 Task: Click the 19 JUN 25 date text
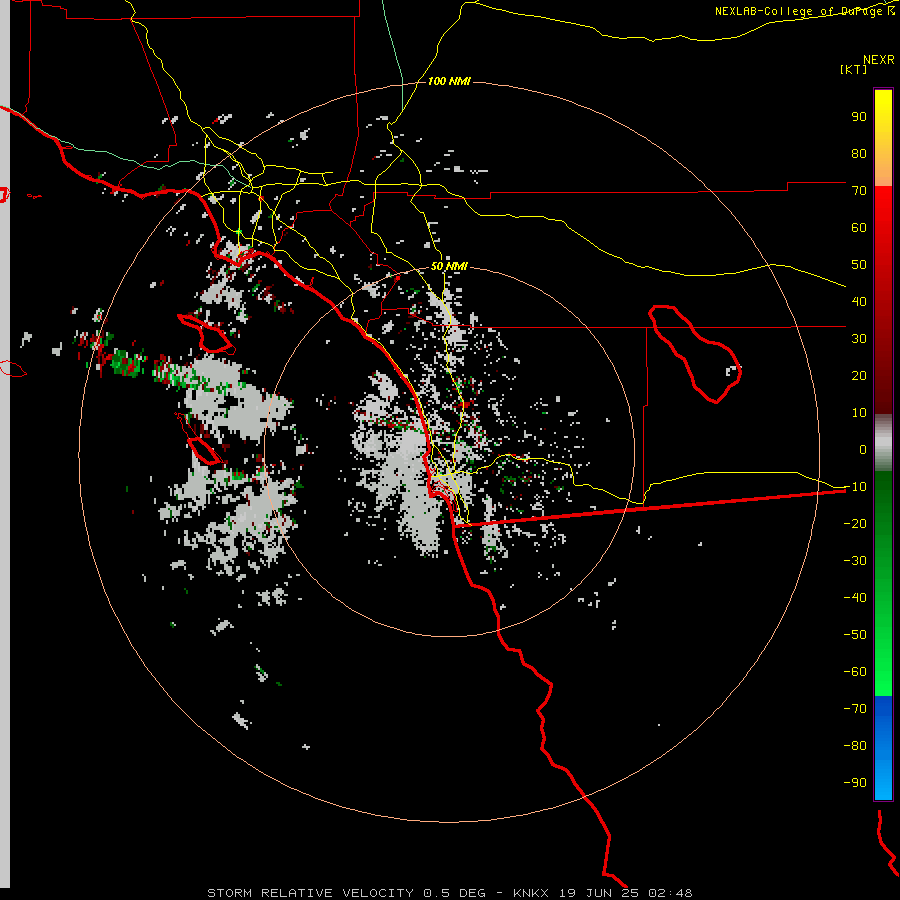pos(599,893)
